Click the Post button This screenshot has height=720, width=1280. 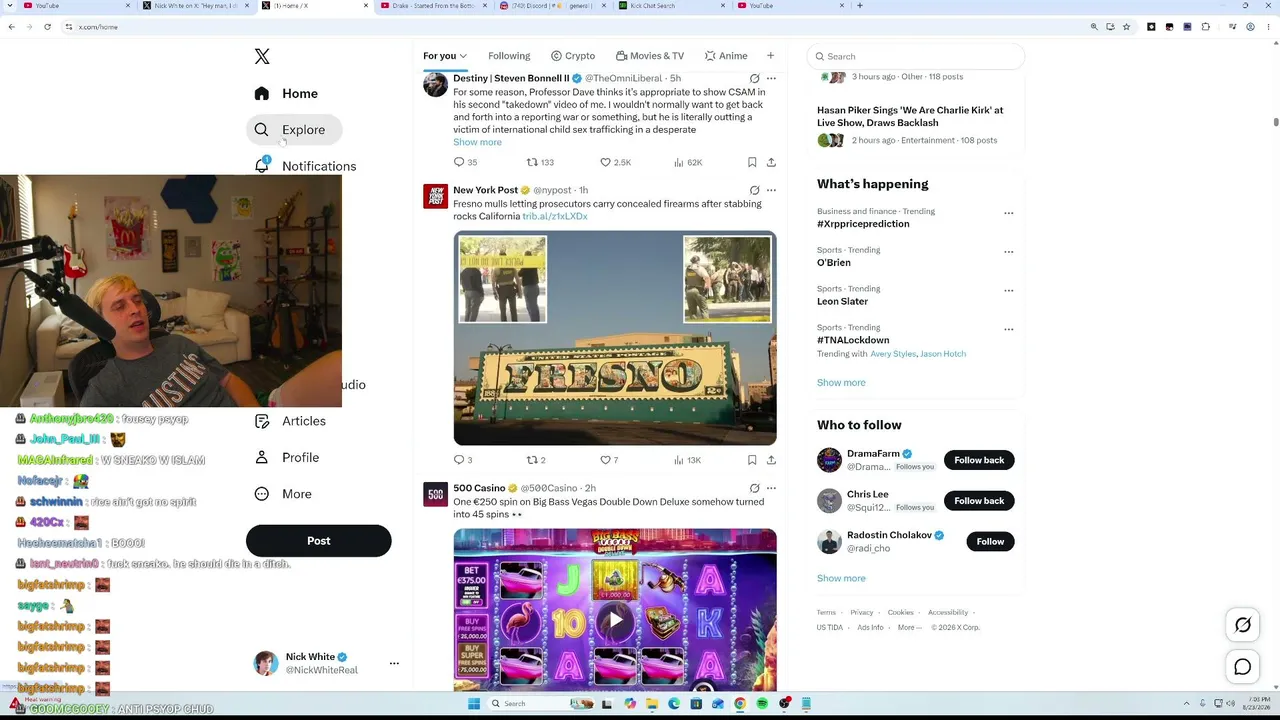[319, 541]
